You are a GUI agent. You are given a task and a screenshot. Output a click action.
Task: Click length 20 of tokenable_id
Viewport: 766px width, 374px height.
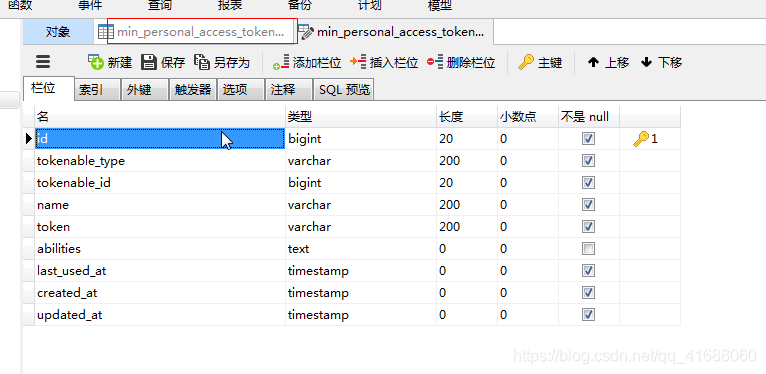pos(467,183)
